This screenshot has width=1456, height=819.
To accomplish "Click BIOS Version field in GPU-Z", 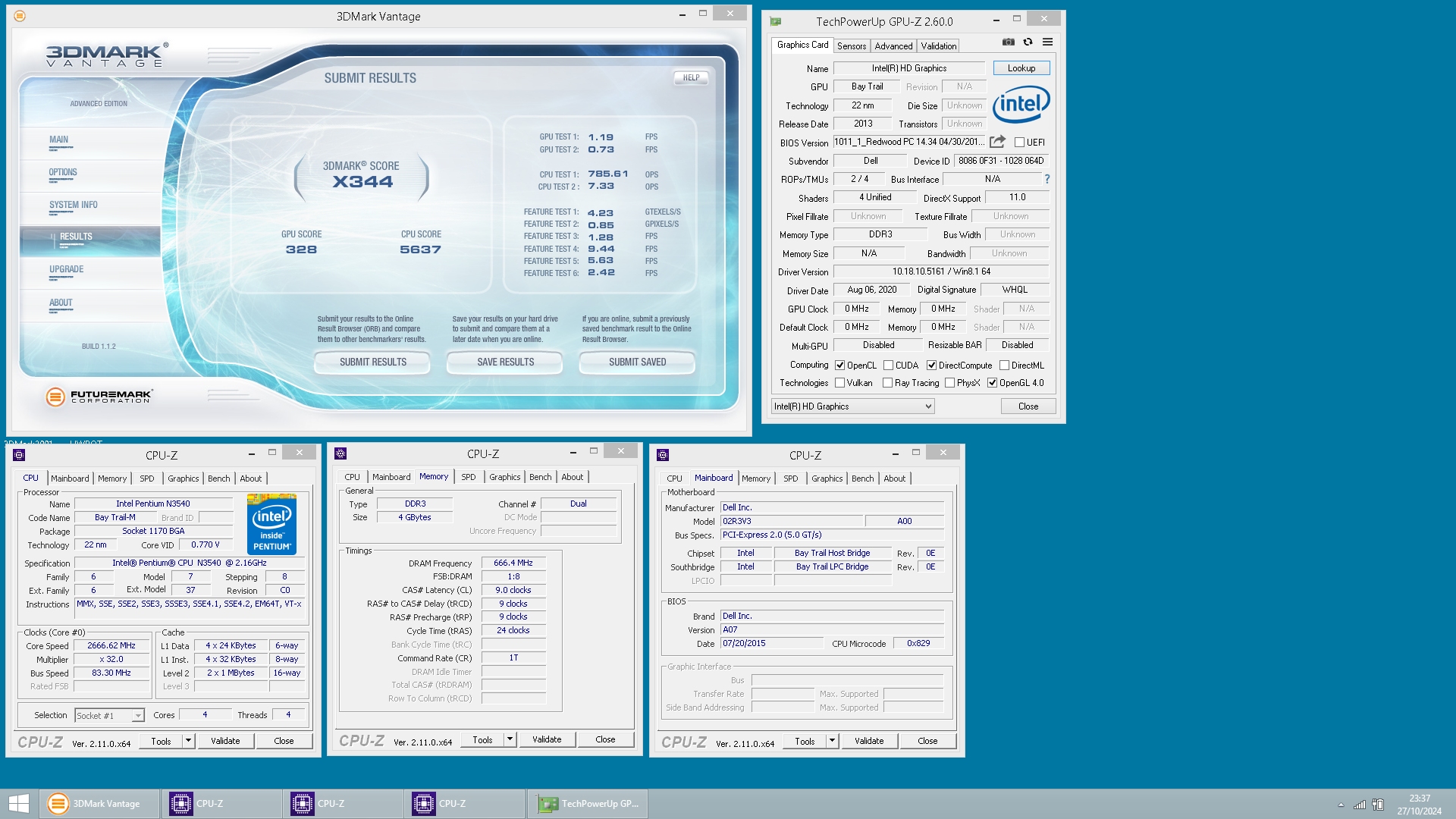I will pos(909,142).
